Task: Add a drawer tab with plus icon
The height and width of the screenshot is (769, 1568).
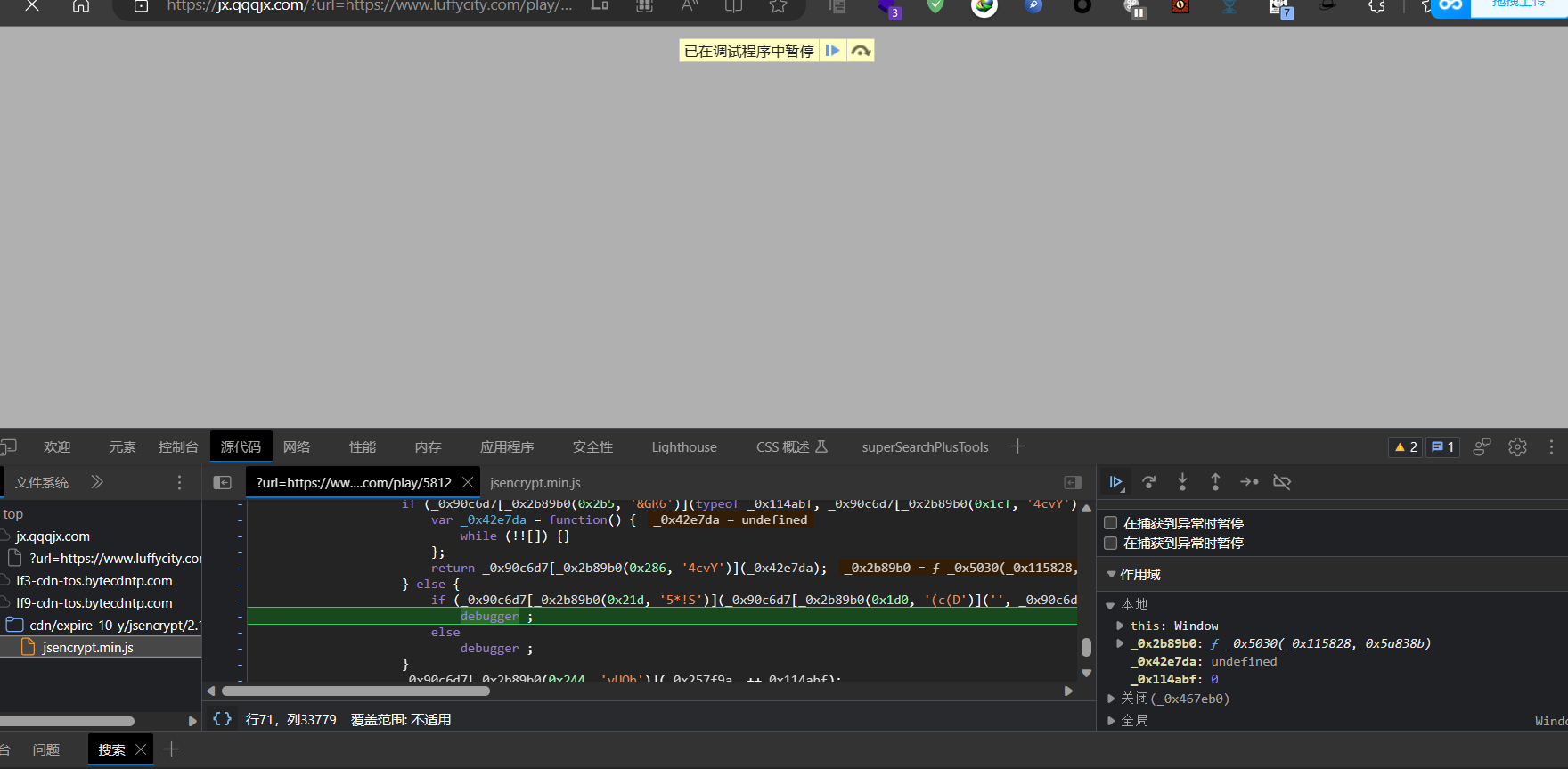Action: coord(171,749)
